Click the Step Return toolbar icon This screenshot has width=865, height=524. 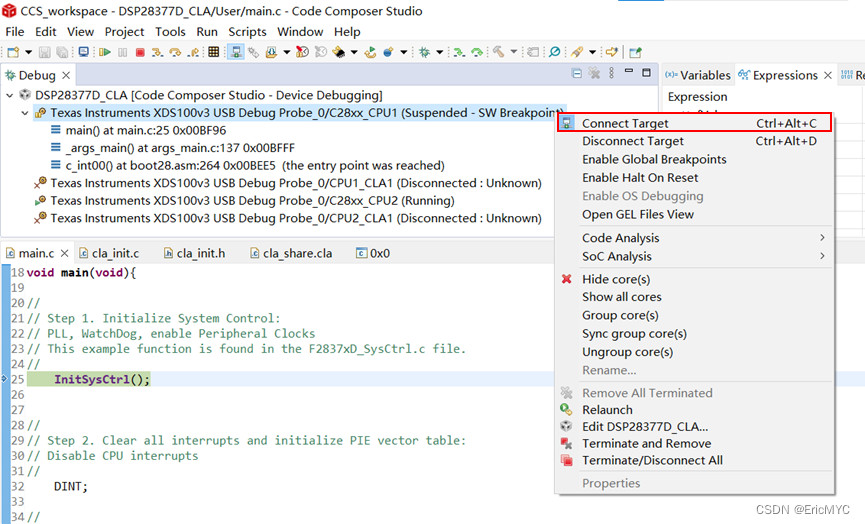pos(193,52)
